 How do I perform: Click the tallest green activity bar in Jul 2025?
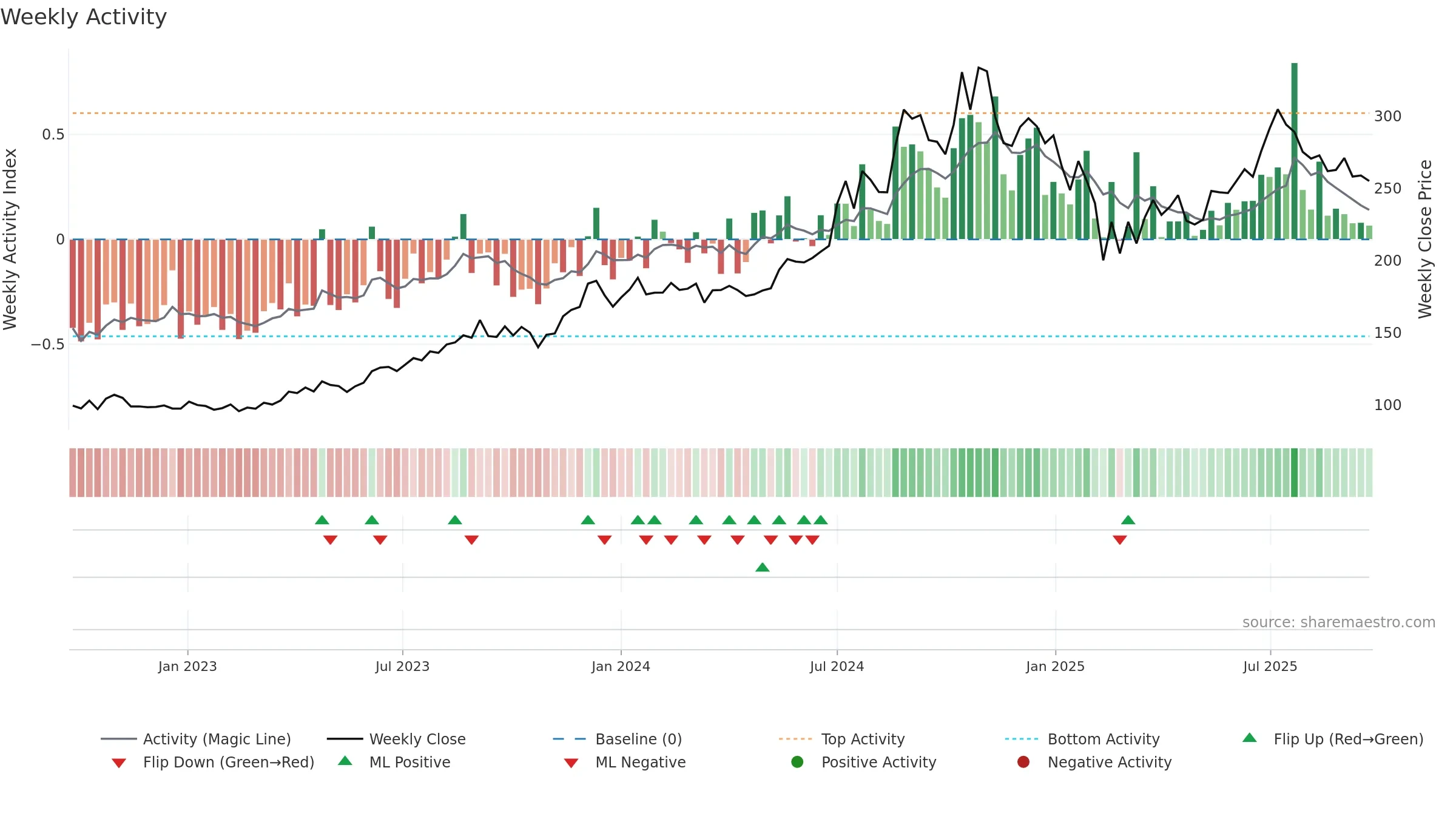(1295, 151)
